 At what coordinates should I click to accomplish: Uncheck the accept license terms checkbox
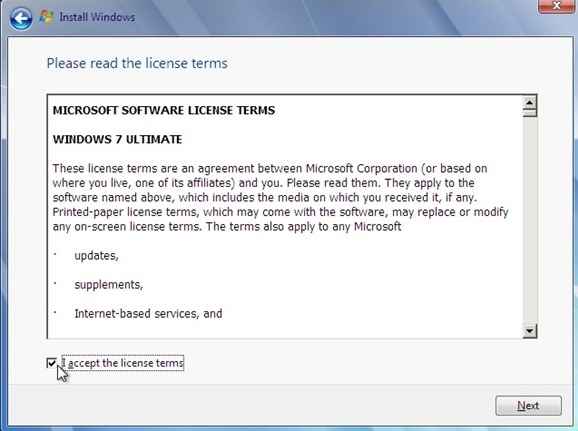[x=52, y=363]
